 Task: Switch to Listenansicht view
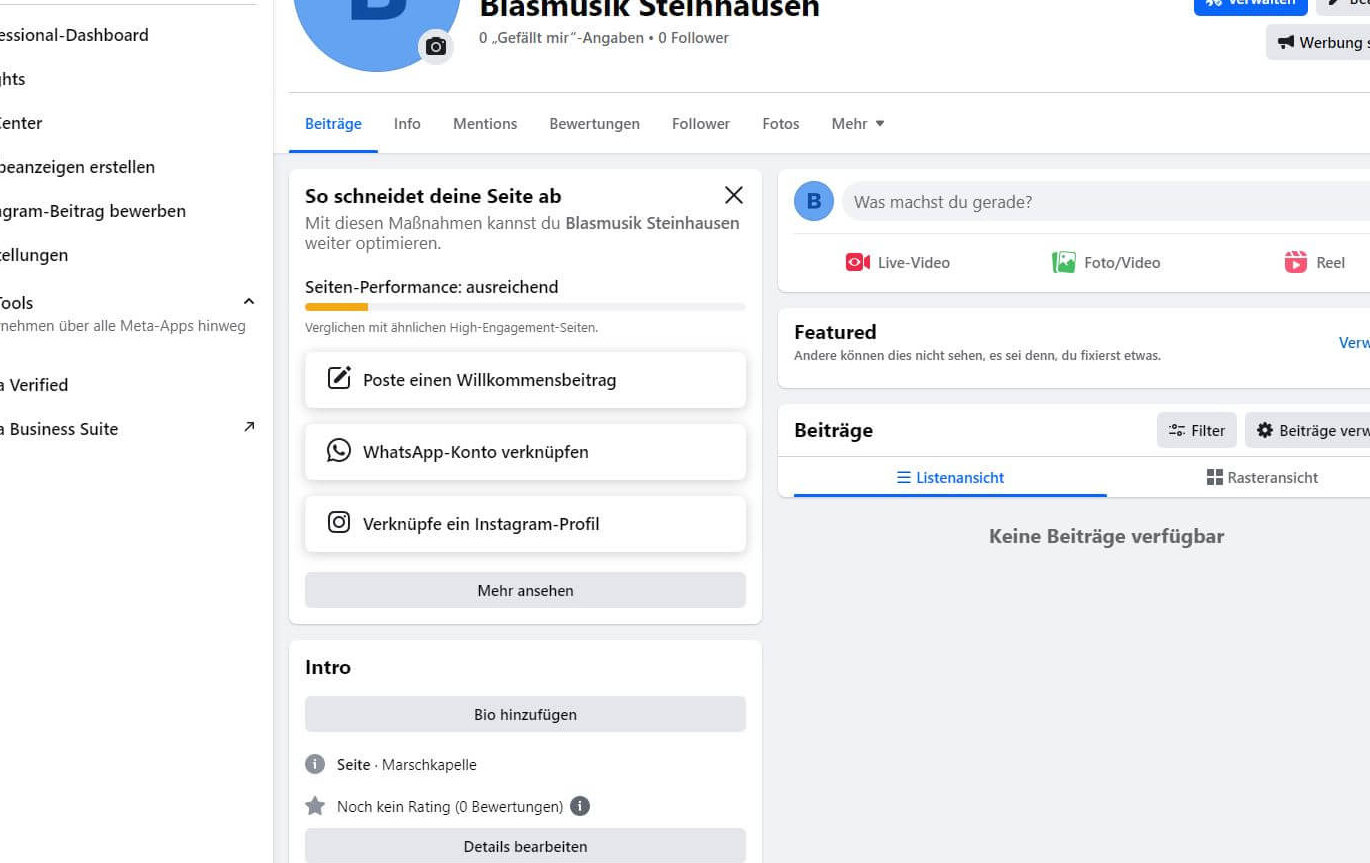click(950, 478)
